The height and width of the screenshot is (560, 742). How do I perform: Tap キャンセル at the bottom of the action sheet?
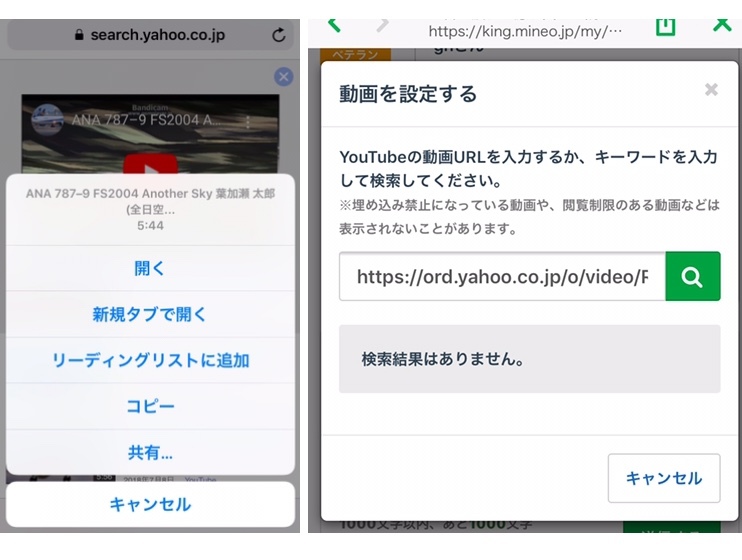pyautogui.click(x=150, y=504)
